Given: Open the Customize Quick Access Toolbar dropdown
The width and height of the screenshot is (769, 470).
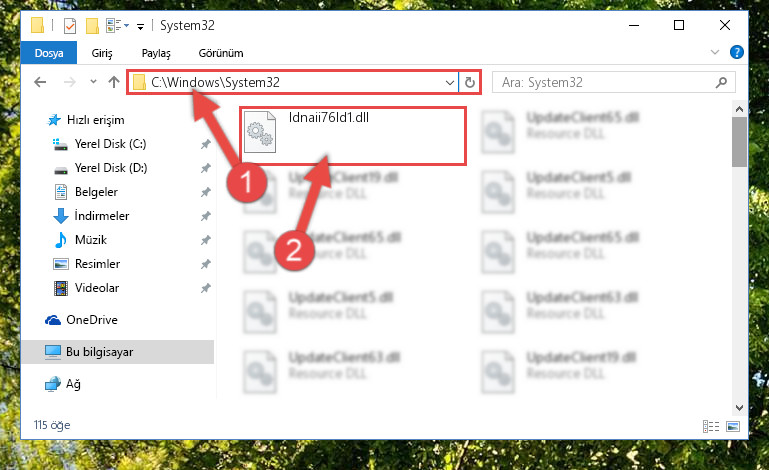Looking at the screenshot, I should [x=140, y=26].
